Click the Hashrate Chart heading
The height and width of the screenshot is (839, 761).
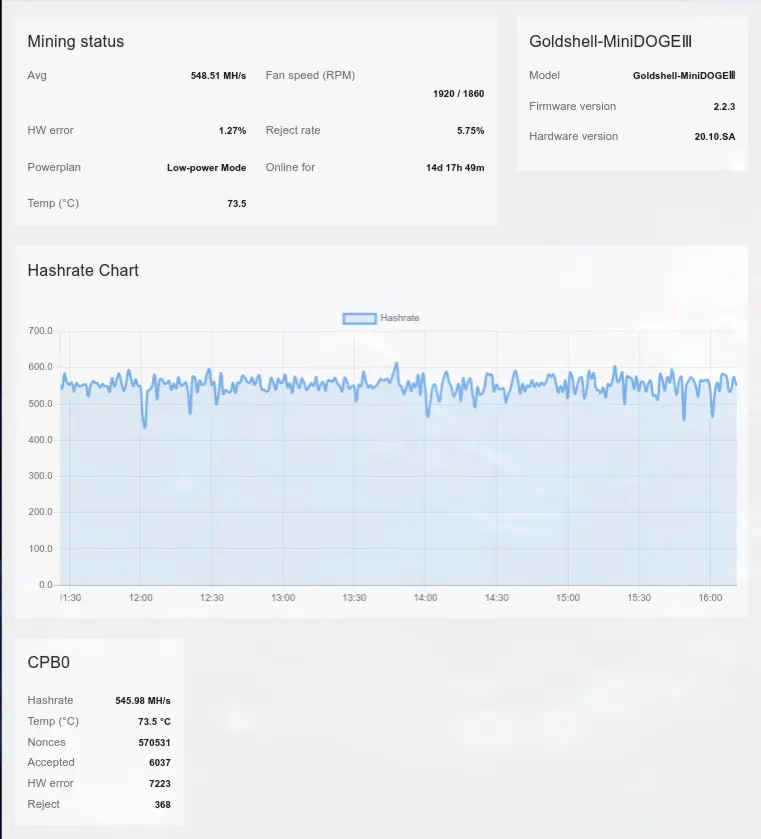pos(83,270)
